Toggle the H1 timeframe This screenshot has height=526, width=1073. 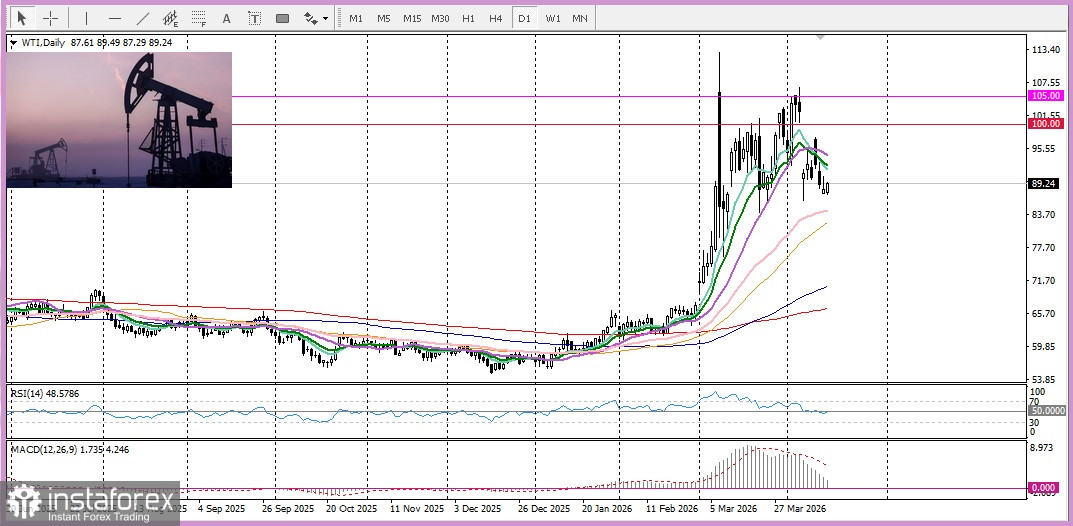[x=468, y=18]
